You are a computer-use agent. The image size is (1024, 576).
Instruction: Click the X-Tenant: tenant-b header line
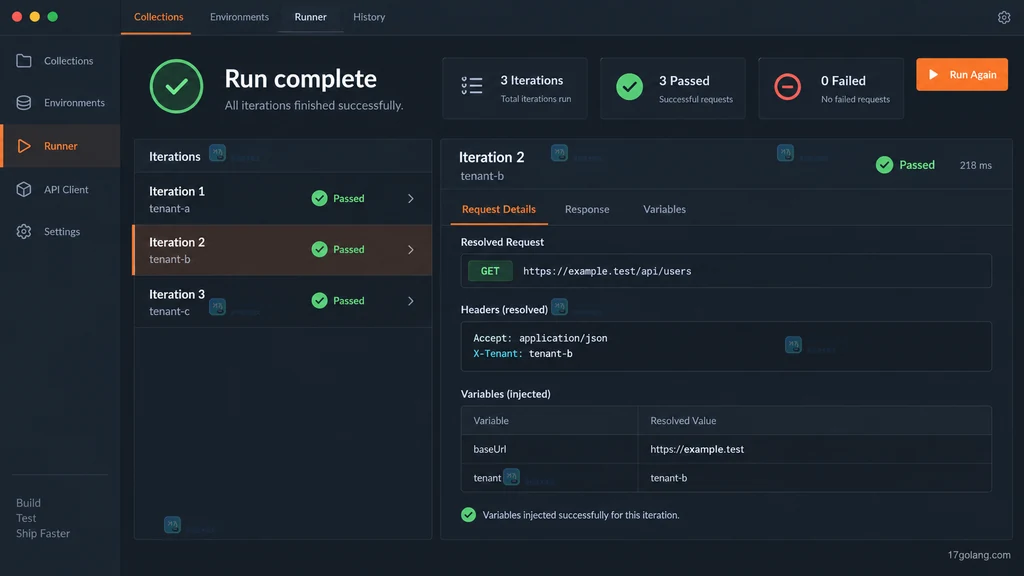pyautogui.click(x=522, y=354)
